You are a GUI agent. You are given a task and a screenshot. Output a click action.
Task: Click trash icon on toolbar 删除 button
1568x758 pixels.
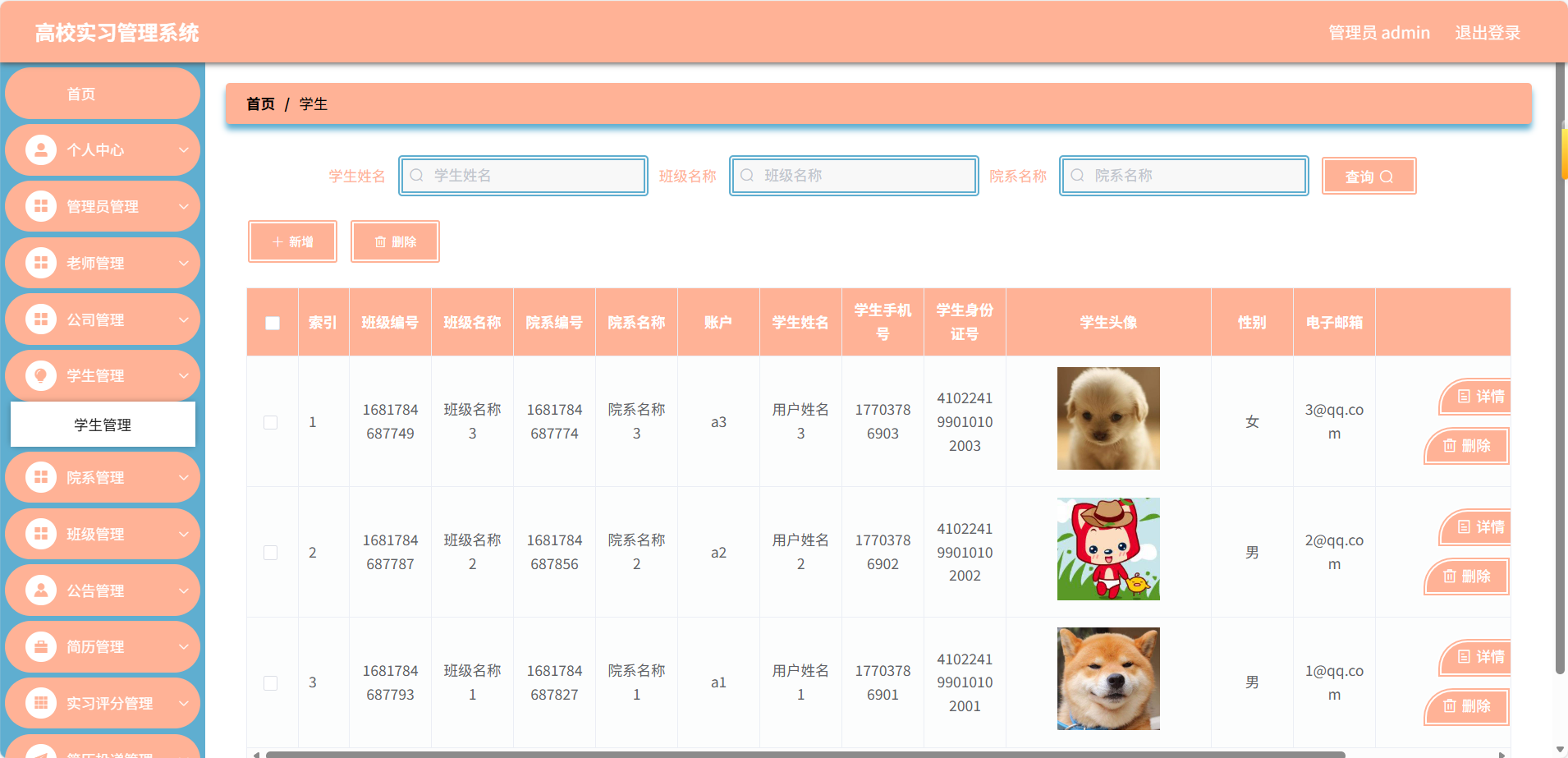(380, 242)
